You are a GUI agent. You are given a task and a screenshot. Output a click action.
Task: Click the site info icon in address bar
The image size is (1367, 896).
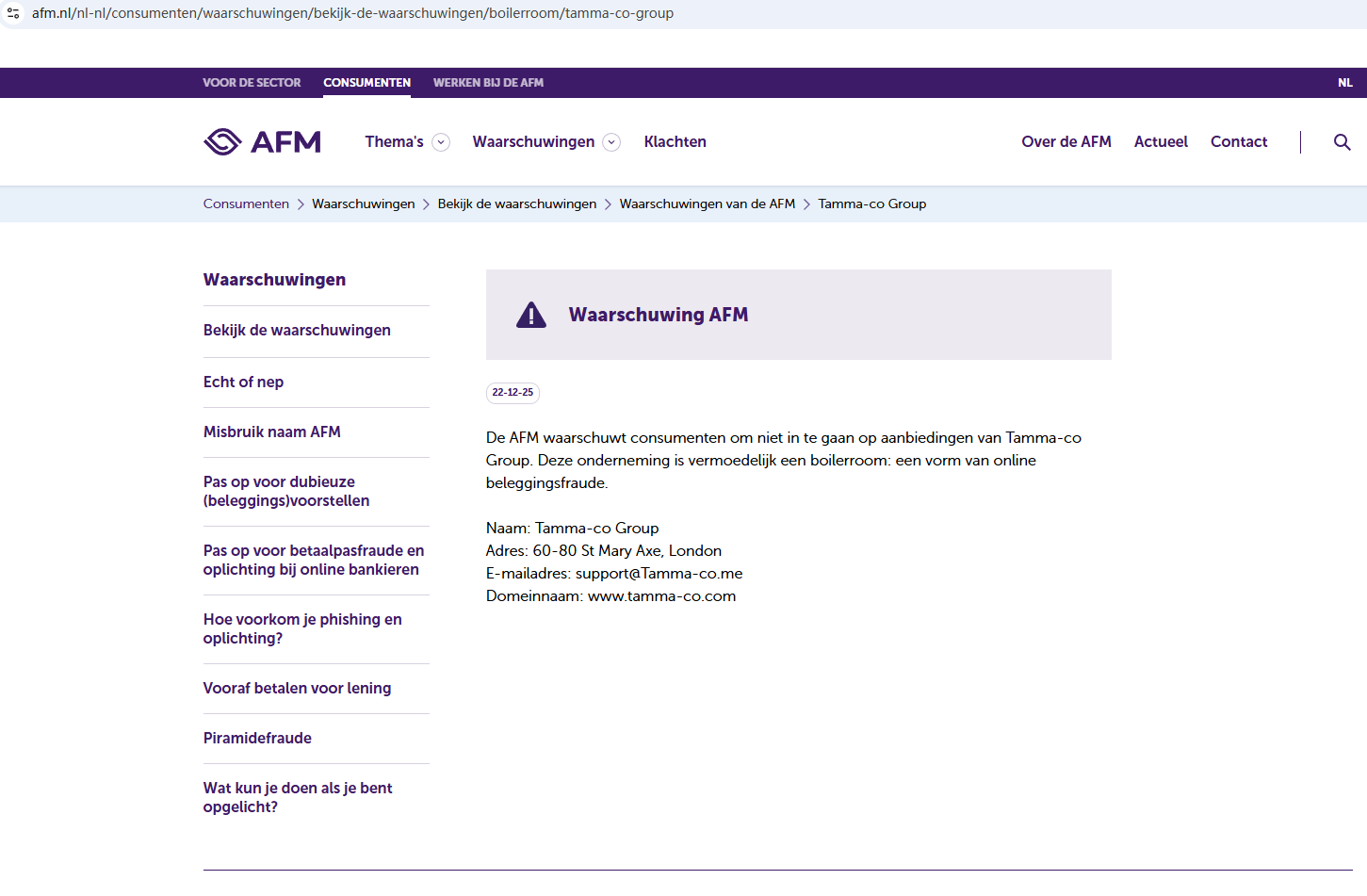pos(13,13)
